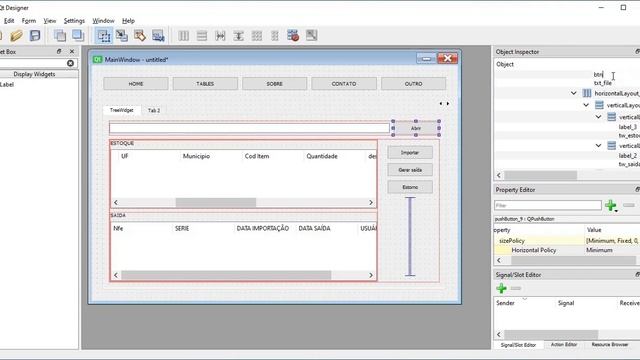Viewport: 640px width, 360px height.
Task: Click the OUTRO button in form
Action: tap(413, 84)
